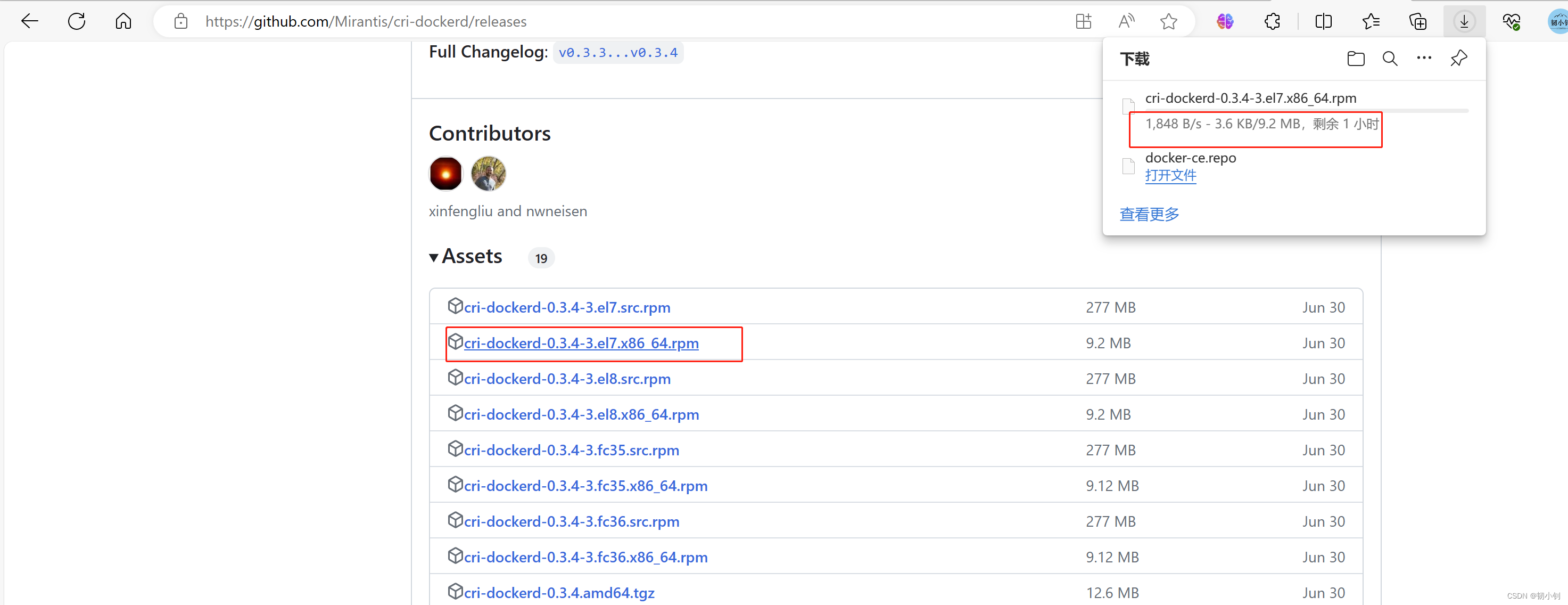Image resolution: width=1568 pixels, height=605 pixels.
Task: Toggle the downloads toolbar button
Action: (x=1464, y=22)
